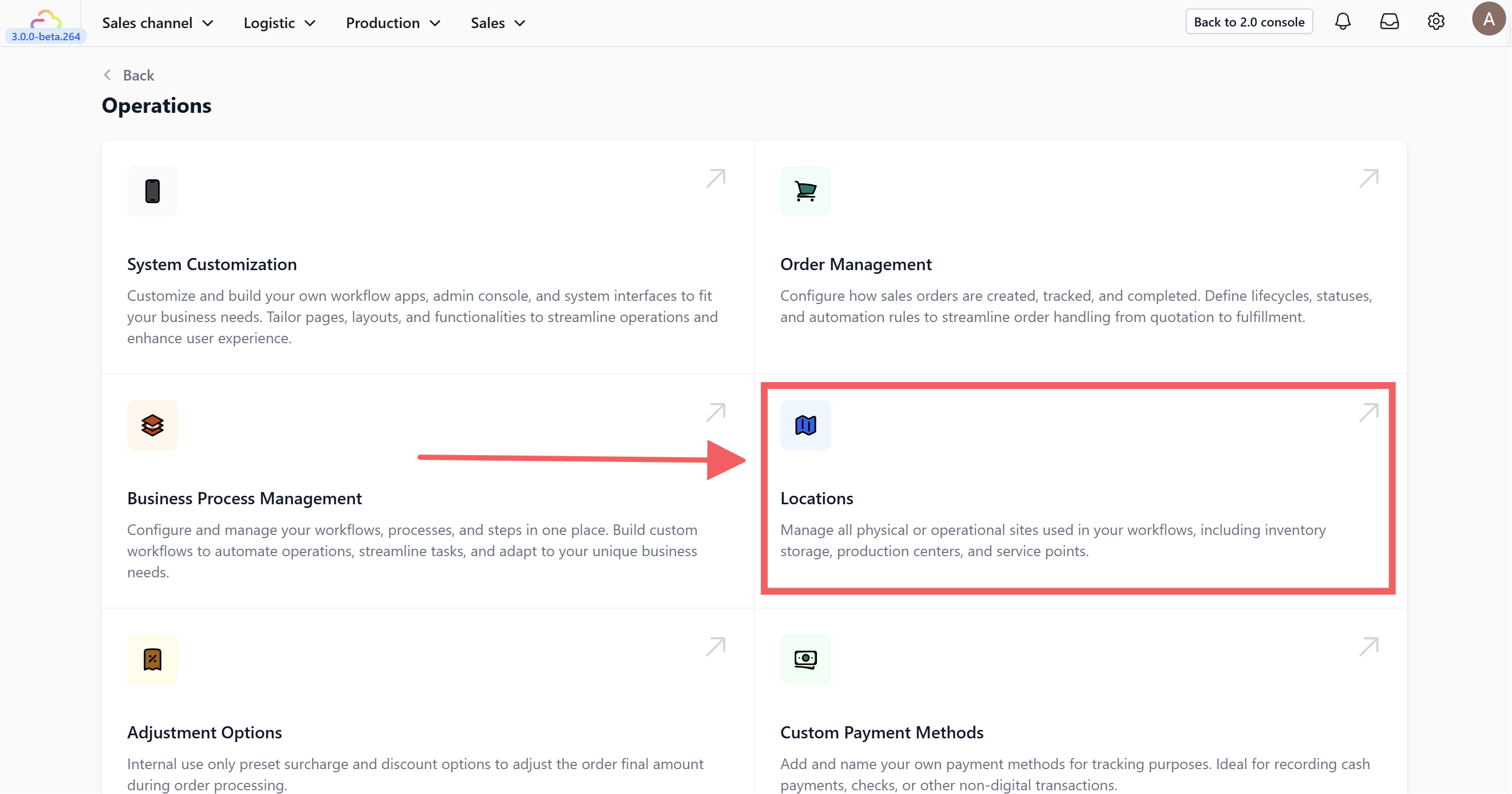Click the Adjustment Options coupon icon
Viewport: 1512px width, 794px height.
(152, 659)
